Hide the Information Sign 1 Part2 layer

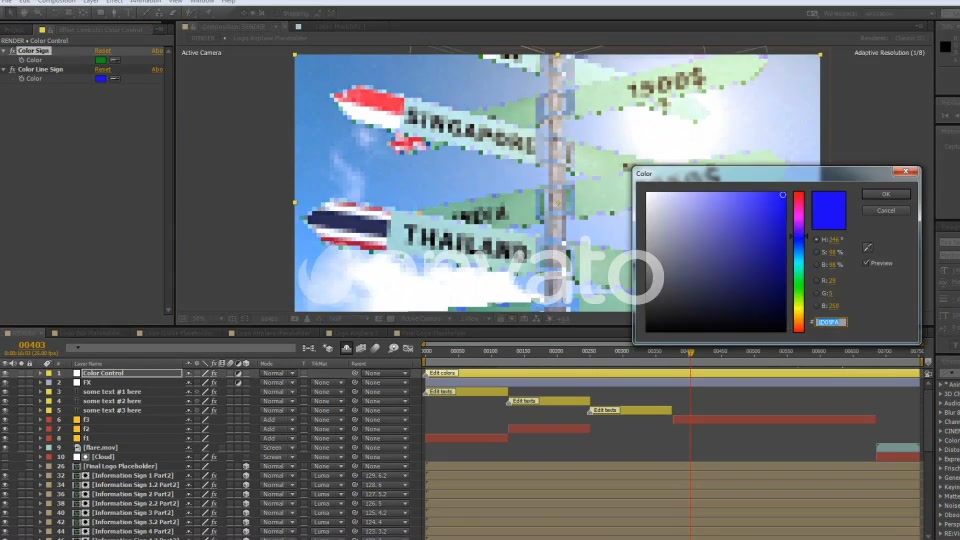[5, 476]
